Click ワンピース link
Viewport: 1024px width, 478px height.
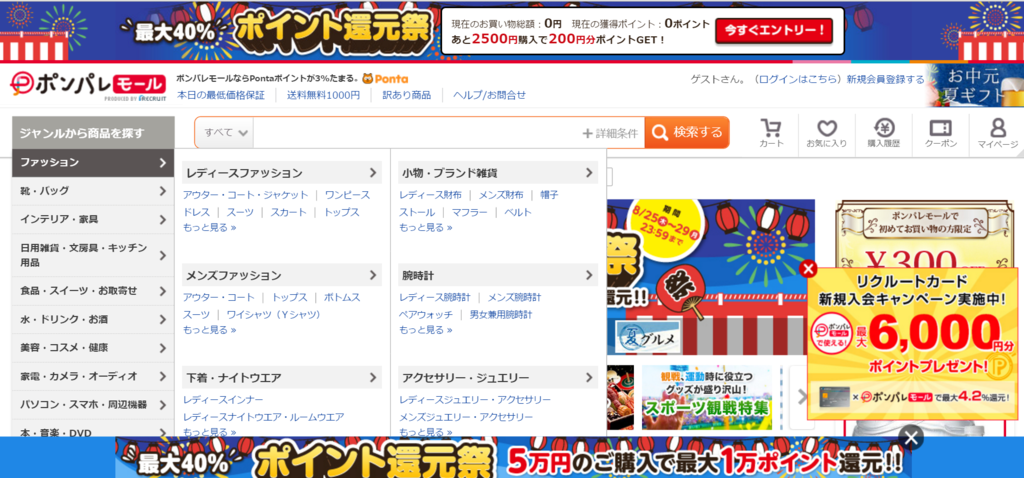(x=347, y=195)
